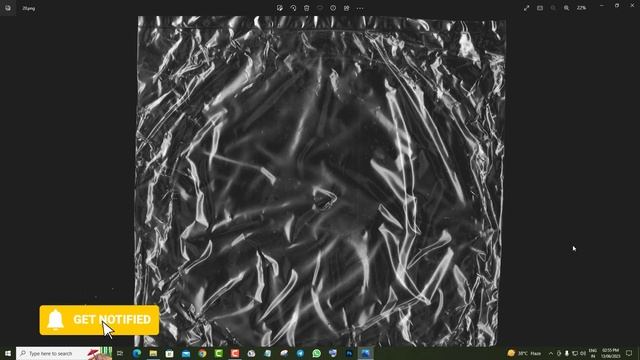The width and height of the screenshot is (640, 360).
Task: Open WhatsApp from the taskbar
Action: (x=316, y=353)
